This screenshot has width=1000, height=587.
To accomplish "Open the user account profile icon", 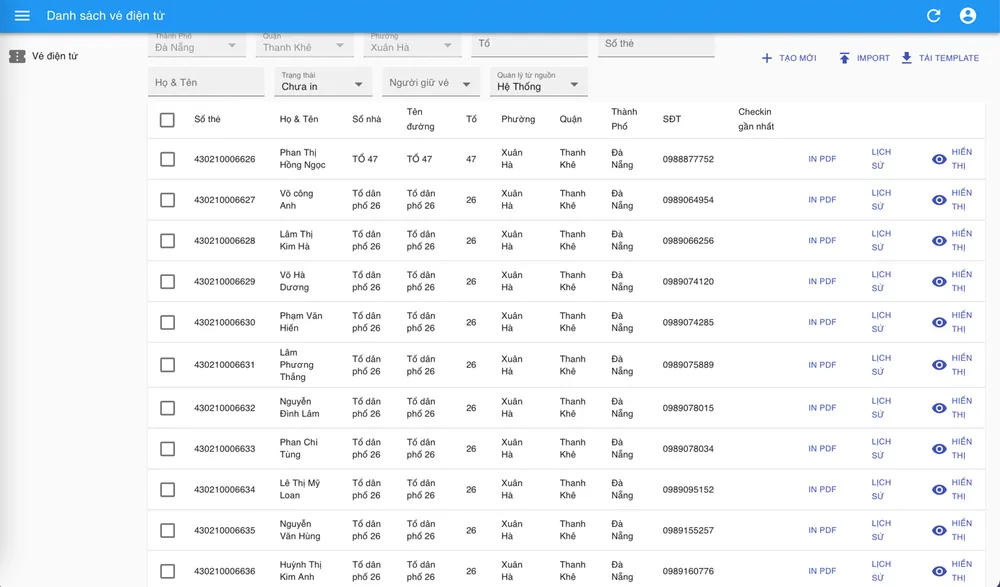I will tap(967, 16).
